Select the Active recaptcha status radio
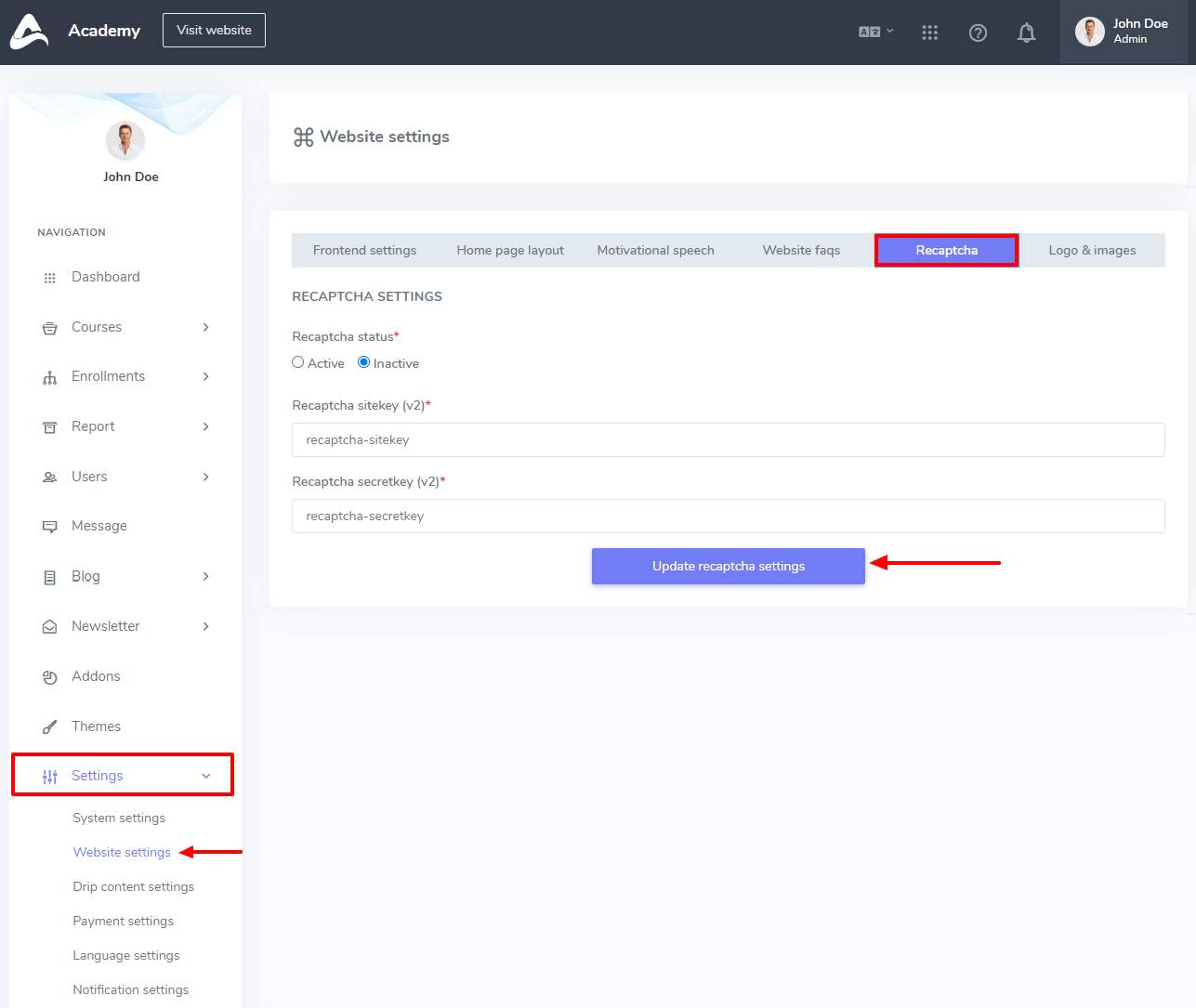 tap(298, 362)
